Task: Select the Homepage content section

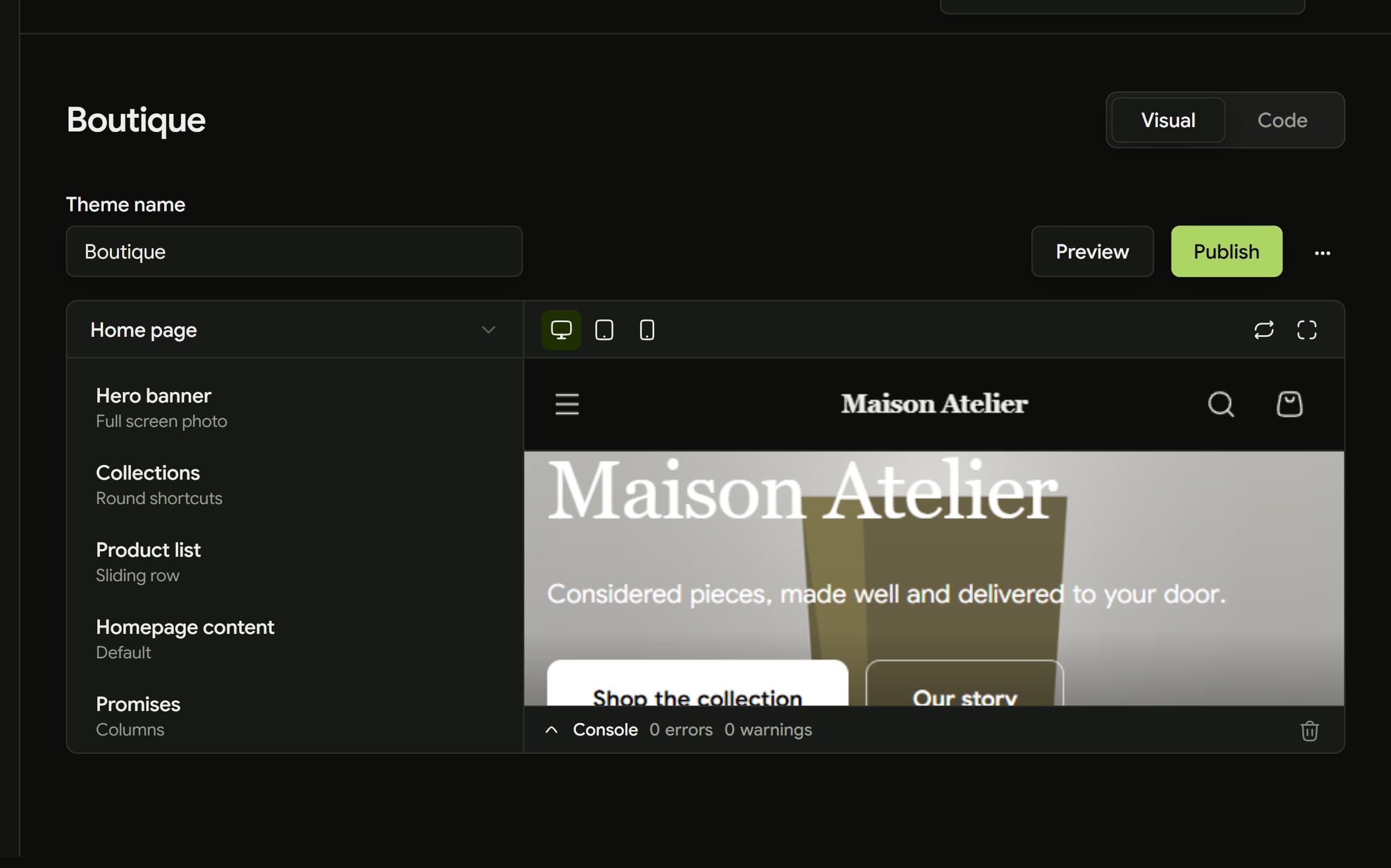Action: click(x=295, y=639)
